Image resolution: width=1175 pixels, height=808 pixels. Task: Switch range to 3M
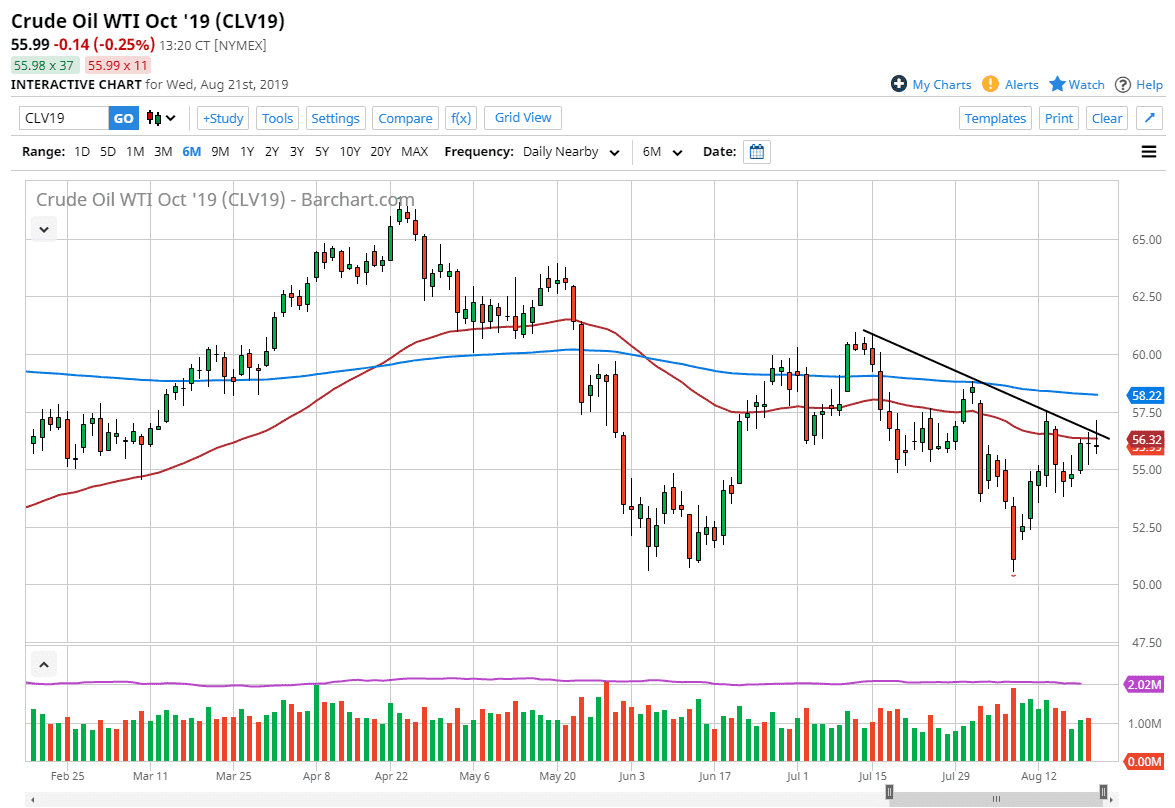click(163, 152)
